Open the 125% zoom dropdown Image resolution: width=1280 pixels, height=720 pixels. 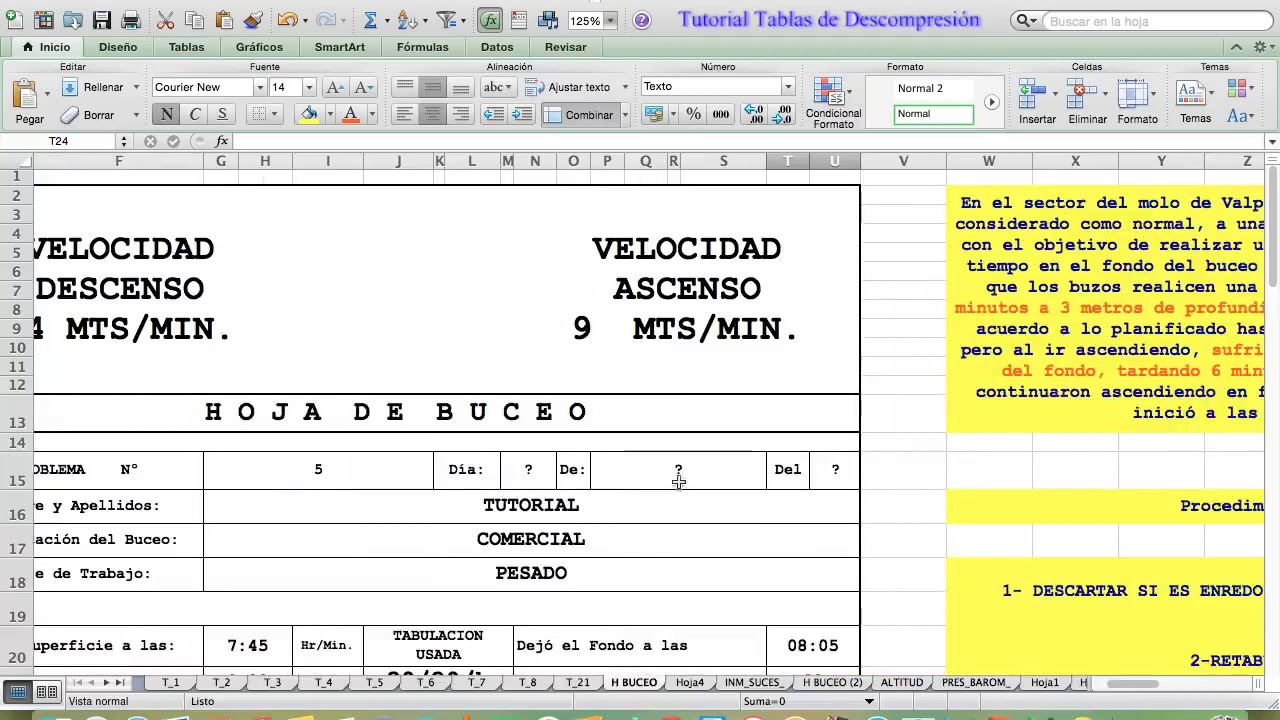coord(611,20)
